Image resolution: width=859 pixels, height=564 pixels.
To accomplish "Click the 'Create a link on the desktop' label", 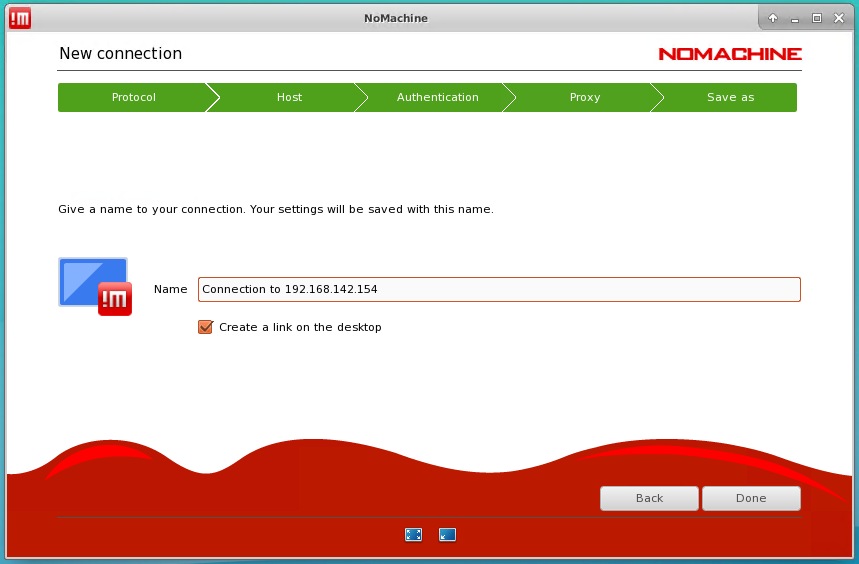I will coord(300,327).
